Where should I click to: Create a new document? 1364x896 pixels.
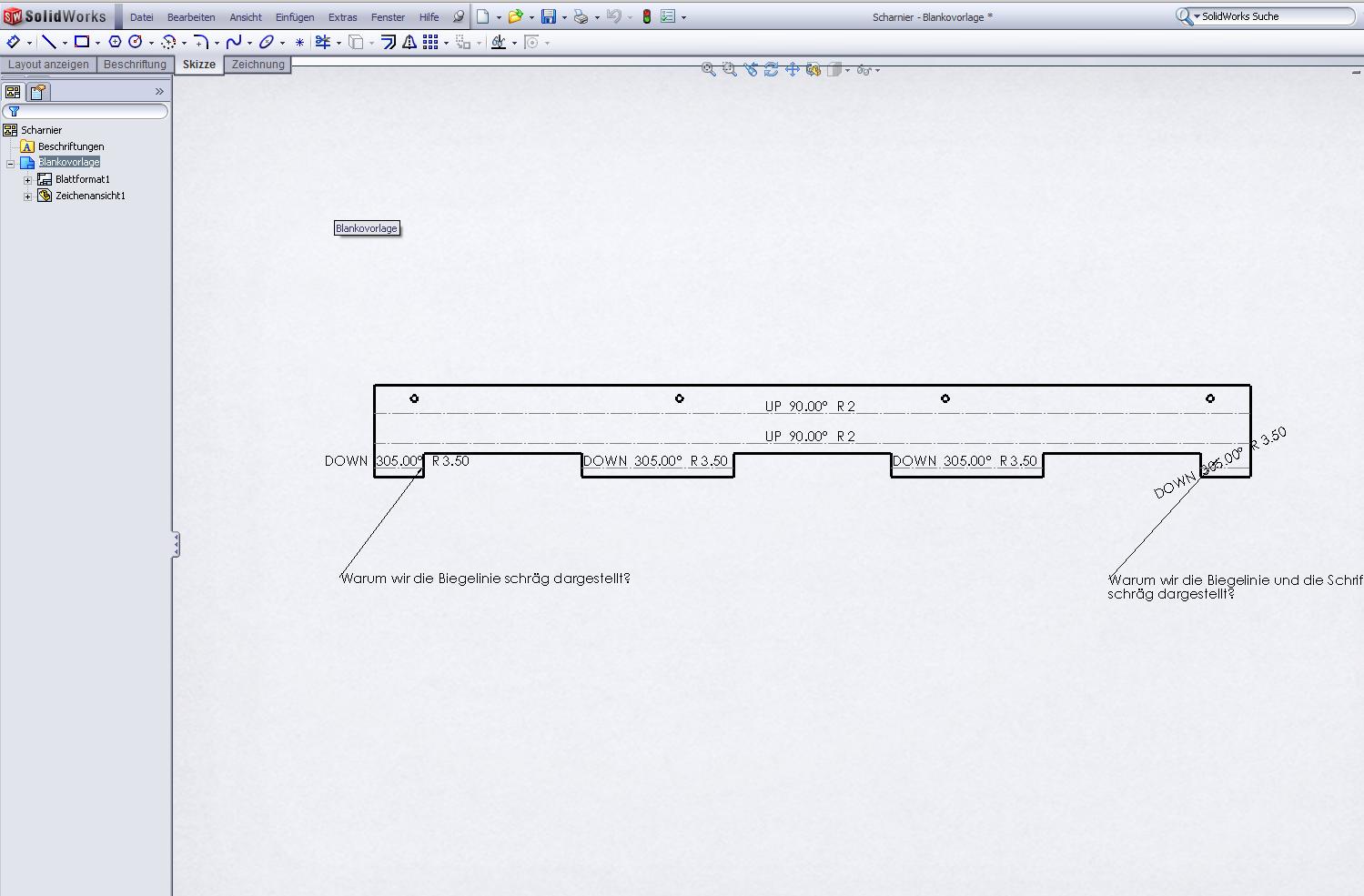[x=483, y=16]
